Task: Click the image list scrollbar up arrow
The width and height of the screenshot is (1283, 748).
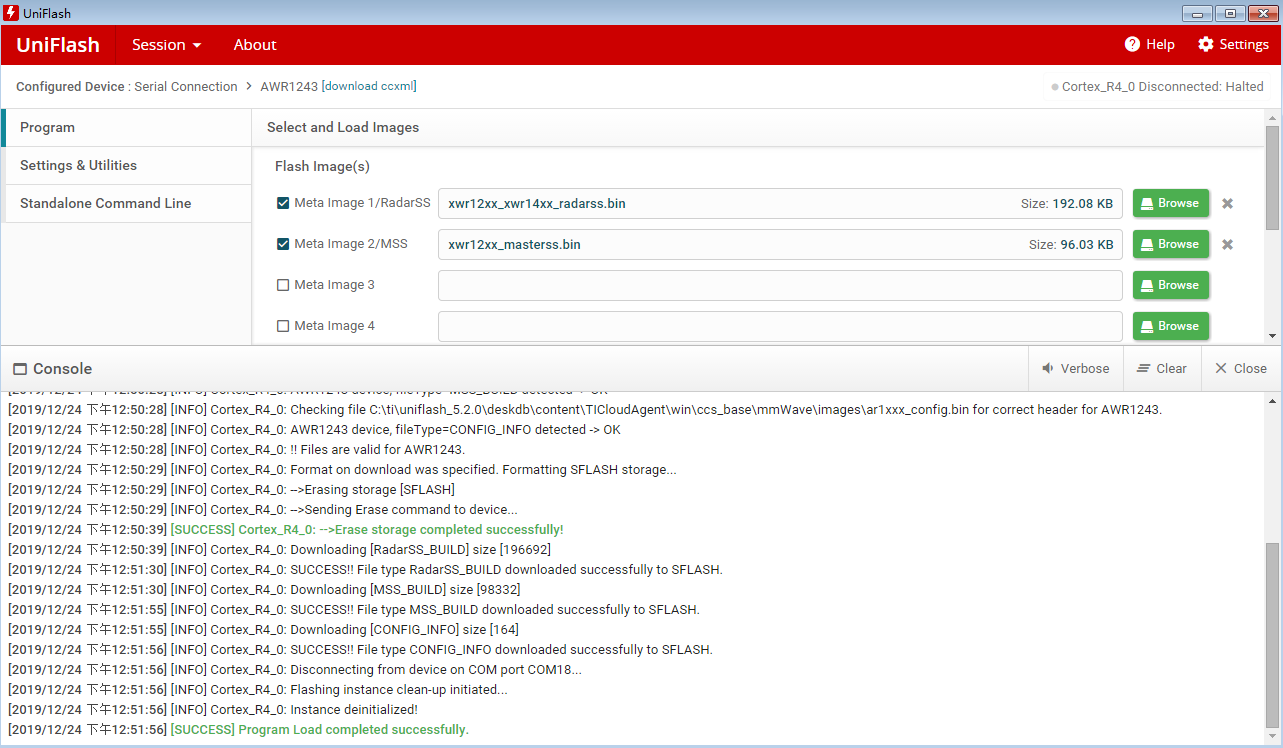Action: click(1272, 118)
